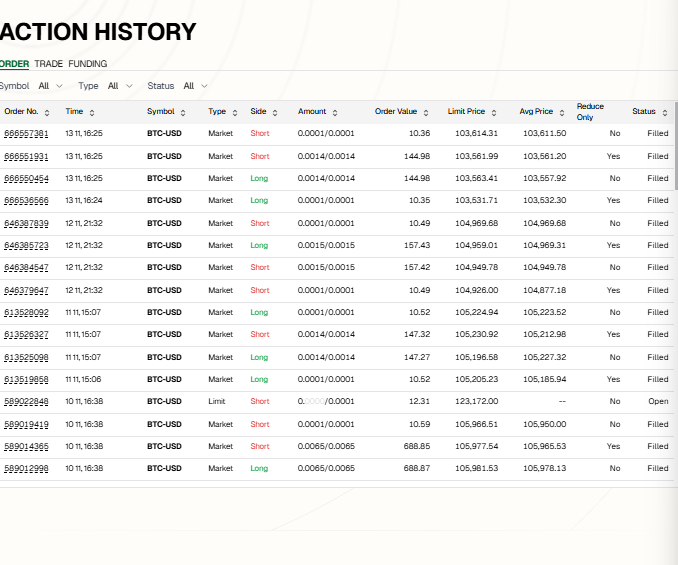
Task: Click limit price 123,172.00
Action: [x=477, y=402]
